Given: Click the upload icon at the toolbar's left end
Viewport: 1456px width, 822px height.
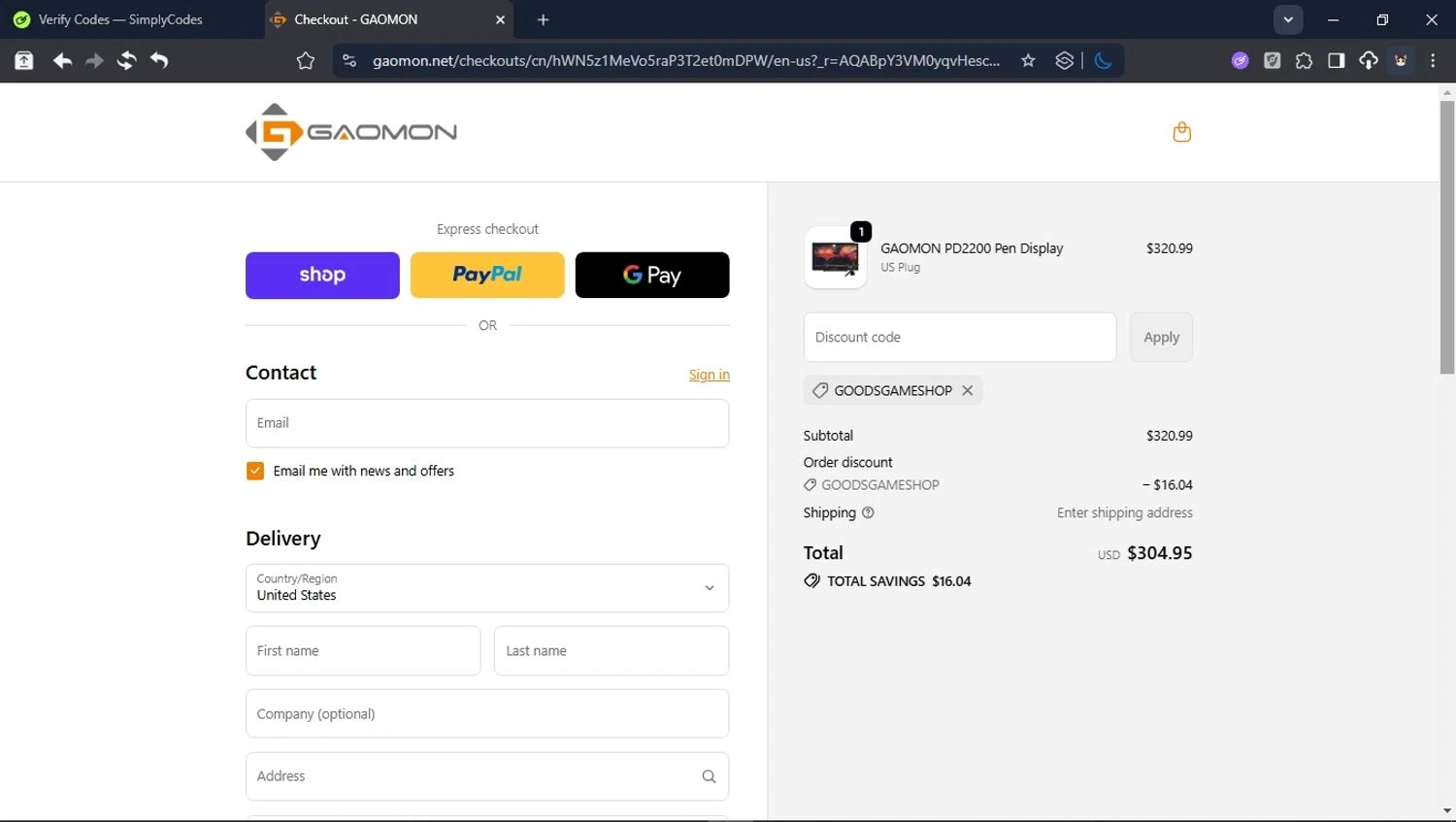Looking at the screenshot, I should [x=24, y=60].
